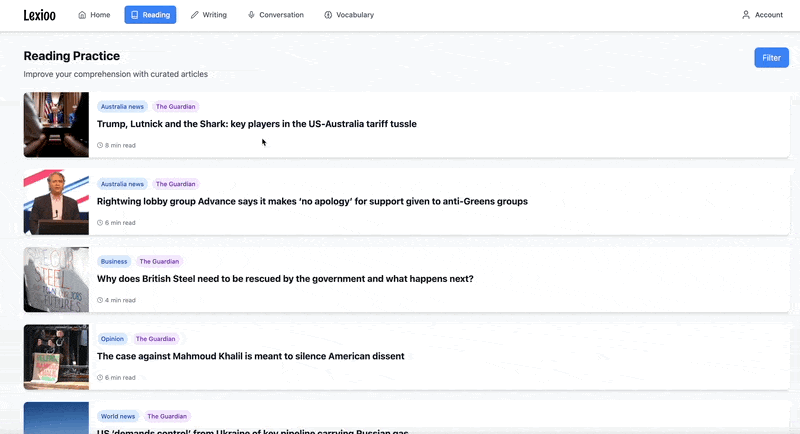800x434 pixels.
Task: Click The Guardian tag on Advance article
Action: pos(176,184)
